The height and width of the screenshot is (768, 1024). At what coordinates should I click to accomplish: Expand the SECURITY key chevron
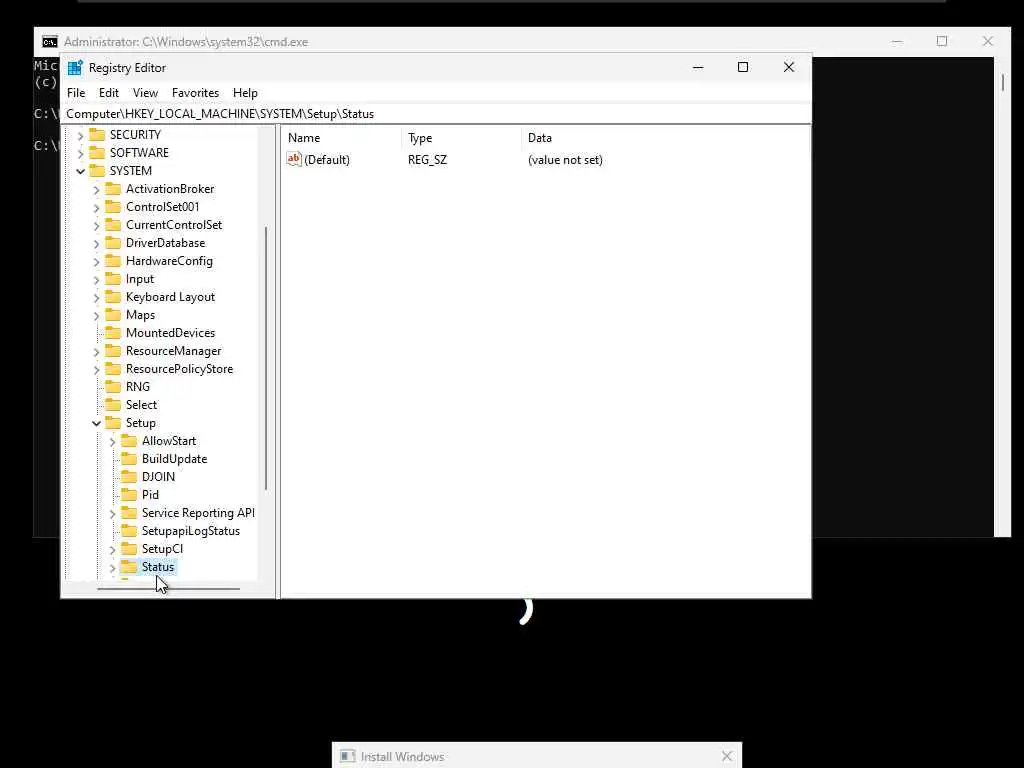[x=80, y=135]
